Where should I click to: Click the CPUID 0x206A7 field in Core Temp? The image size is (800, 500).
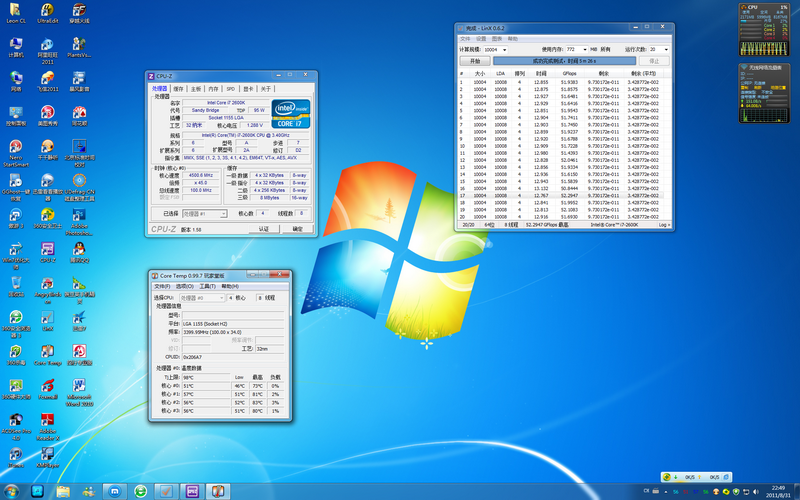tap(233, 357)
